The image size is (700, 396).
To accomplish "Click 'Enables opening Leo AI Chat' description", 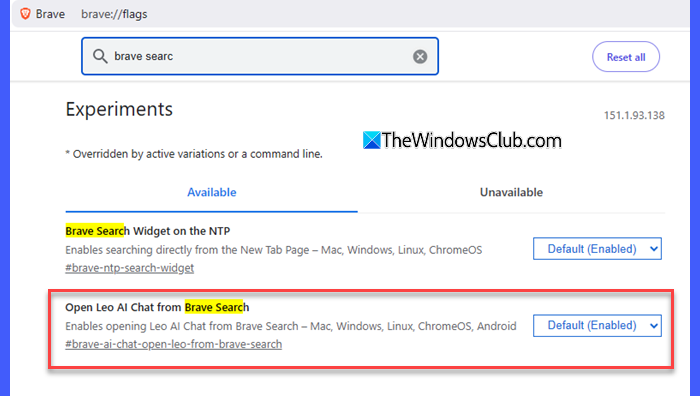I will pos(291,326).
